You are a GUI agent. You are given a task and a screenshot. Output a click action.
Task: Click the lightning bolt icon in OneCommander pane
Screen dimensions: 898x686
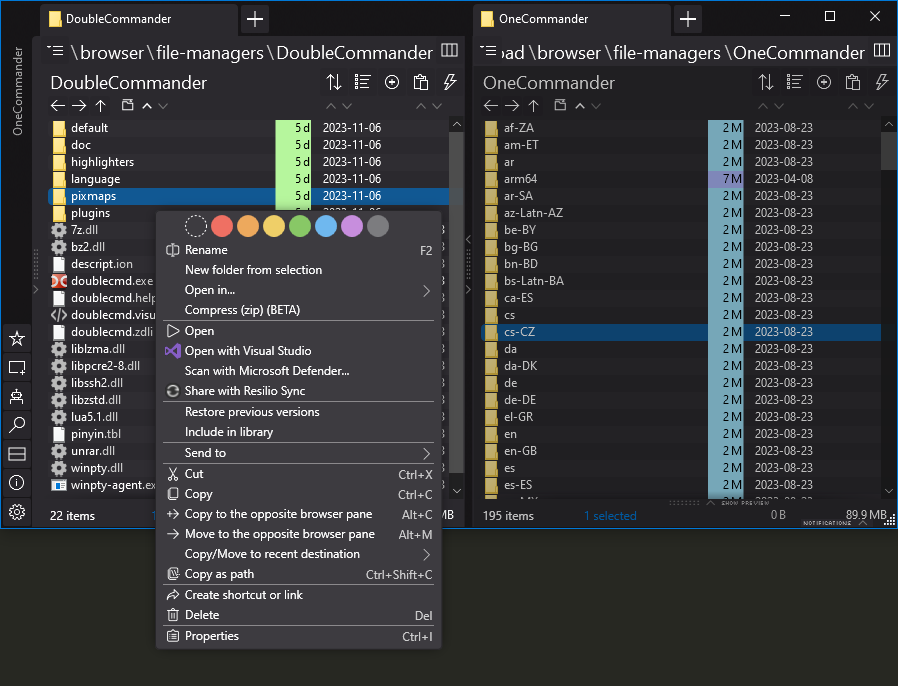882,83
